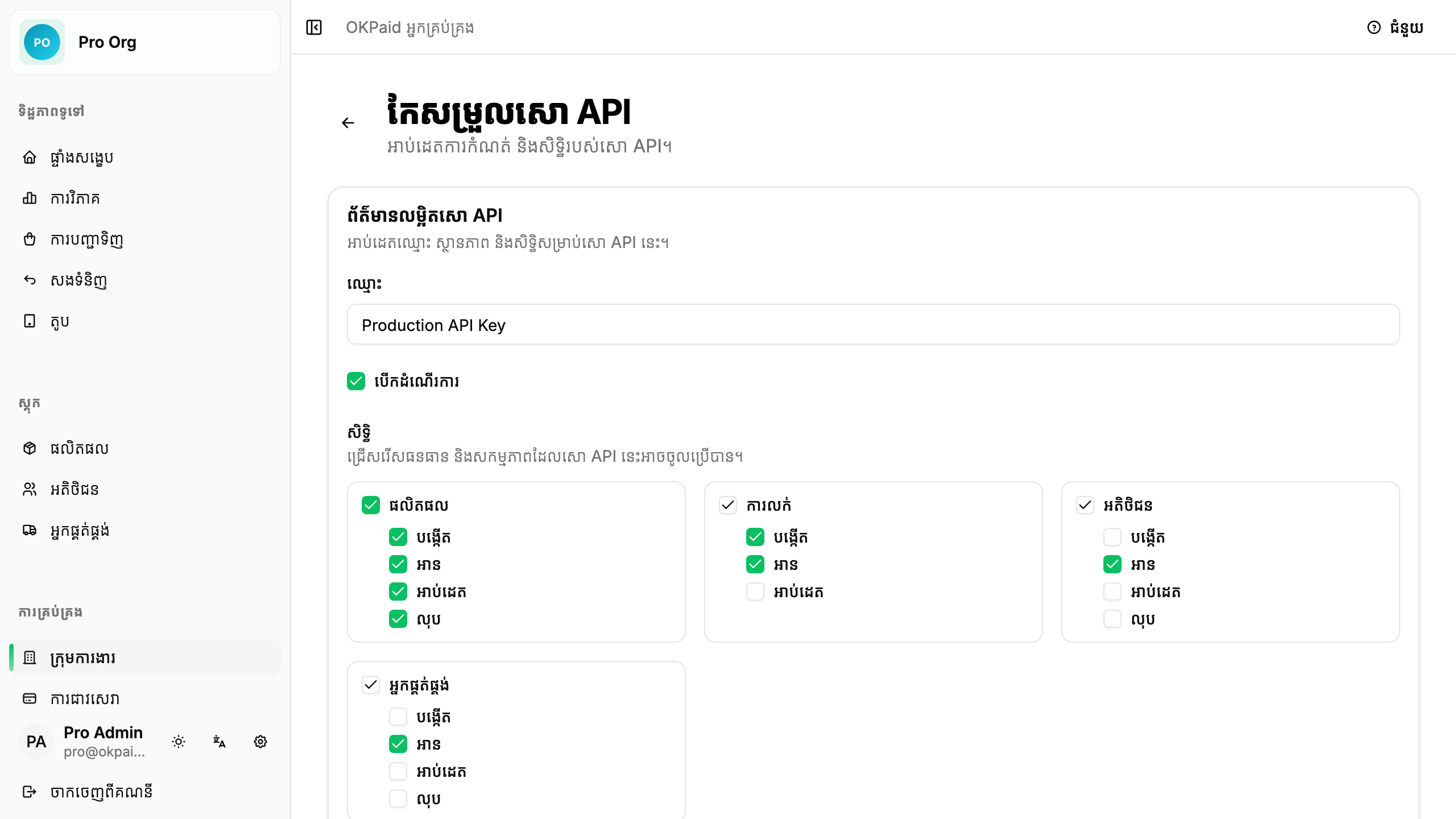Toggle the sales group checkbox
This screenshot has height=819, width=1456.
coord(728,505)
